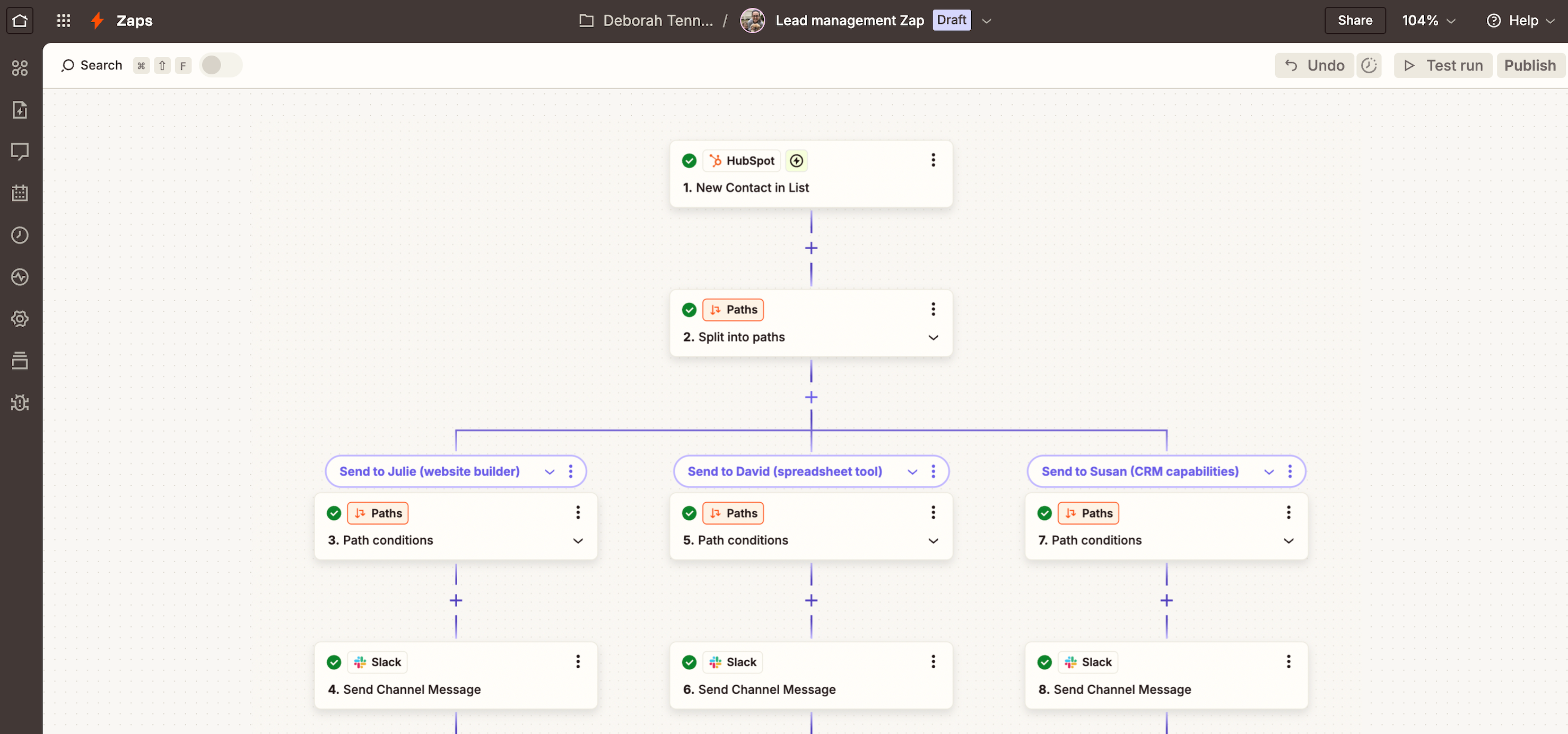Expand the Split into paths step
Image resolution: width=1568 pixels, height=734 pixels.
click(x=933, y=338)
